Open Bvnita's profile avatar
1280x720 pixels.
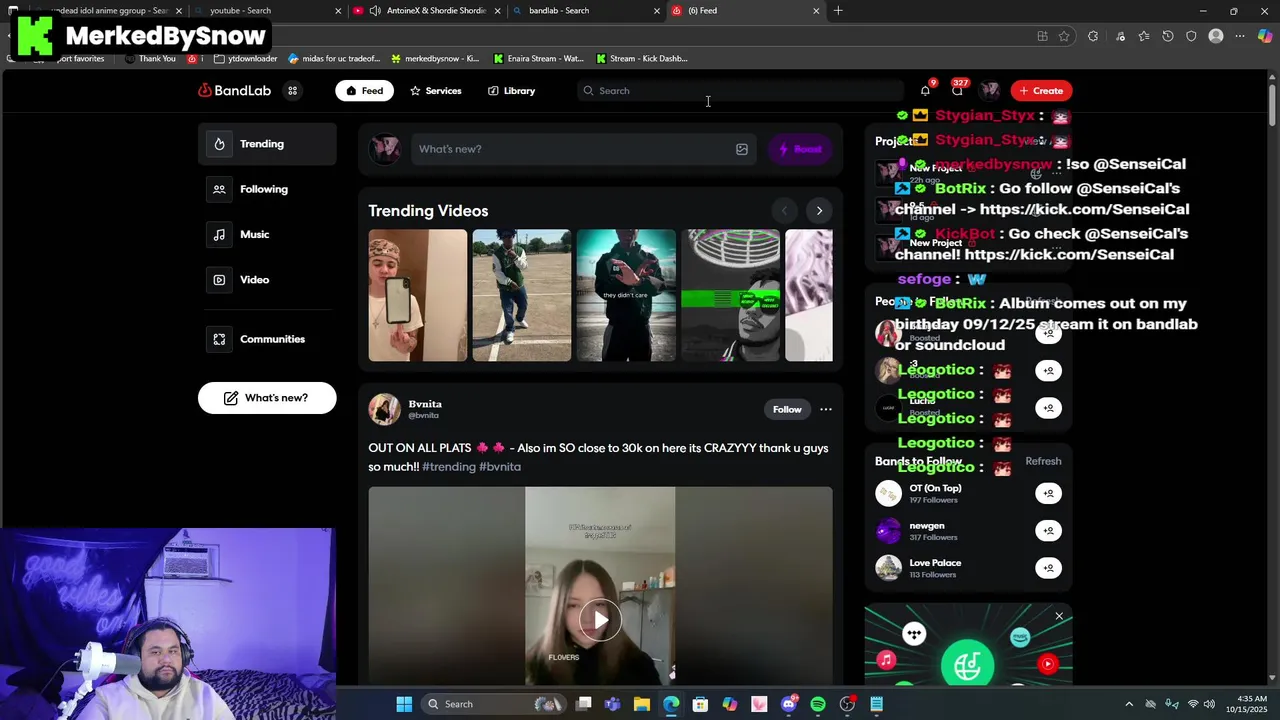pos(384,409)
